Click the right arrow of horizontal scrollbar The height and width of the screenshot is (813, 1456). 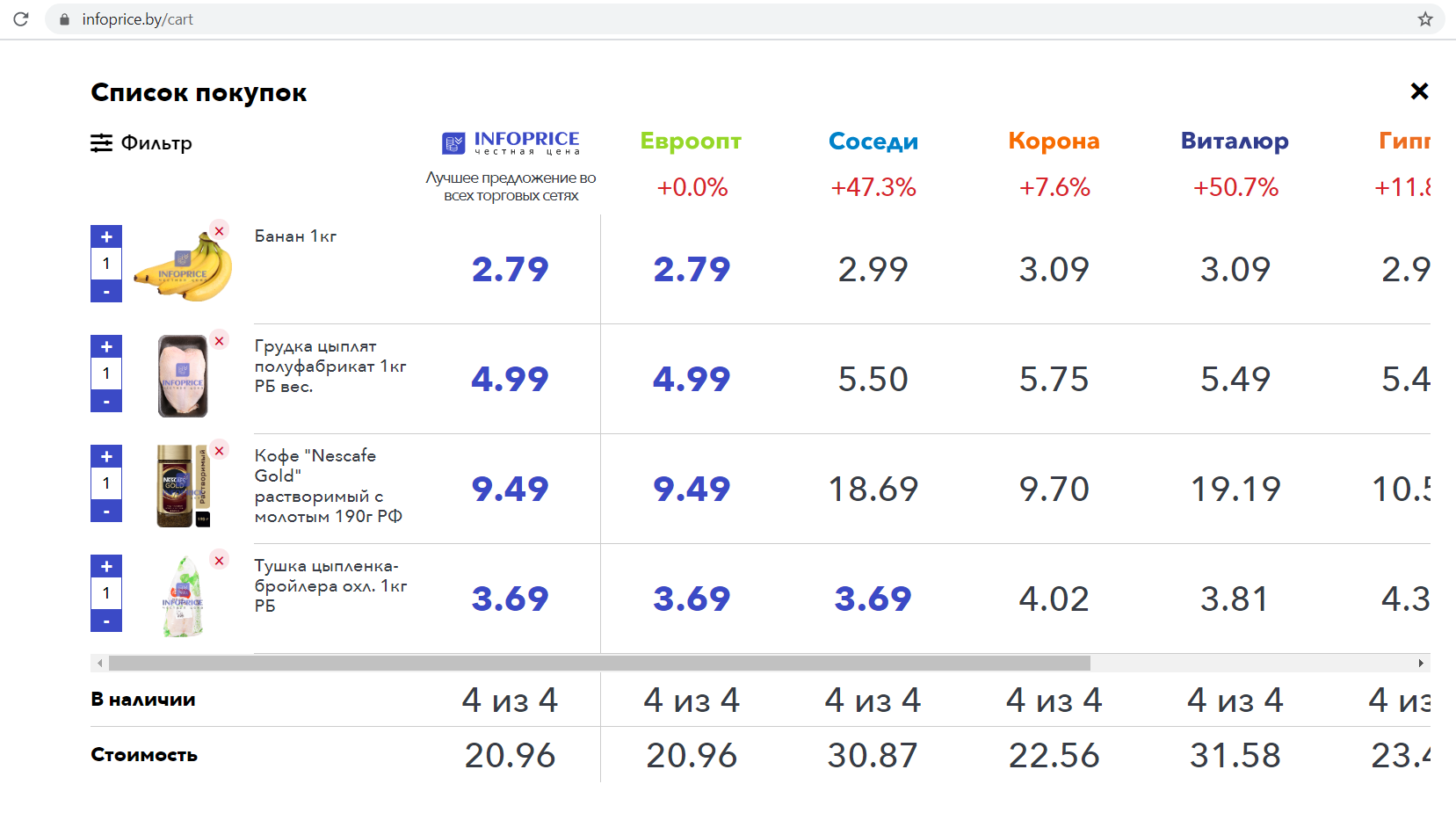(x=1421, y=663)
